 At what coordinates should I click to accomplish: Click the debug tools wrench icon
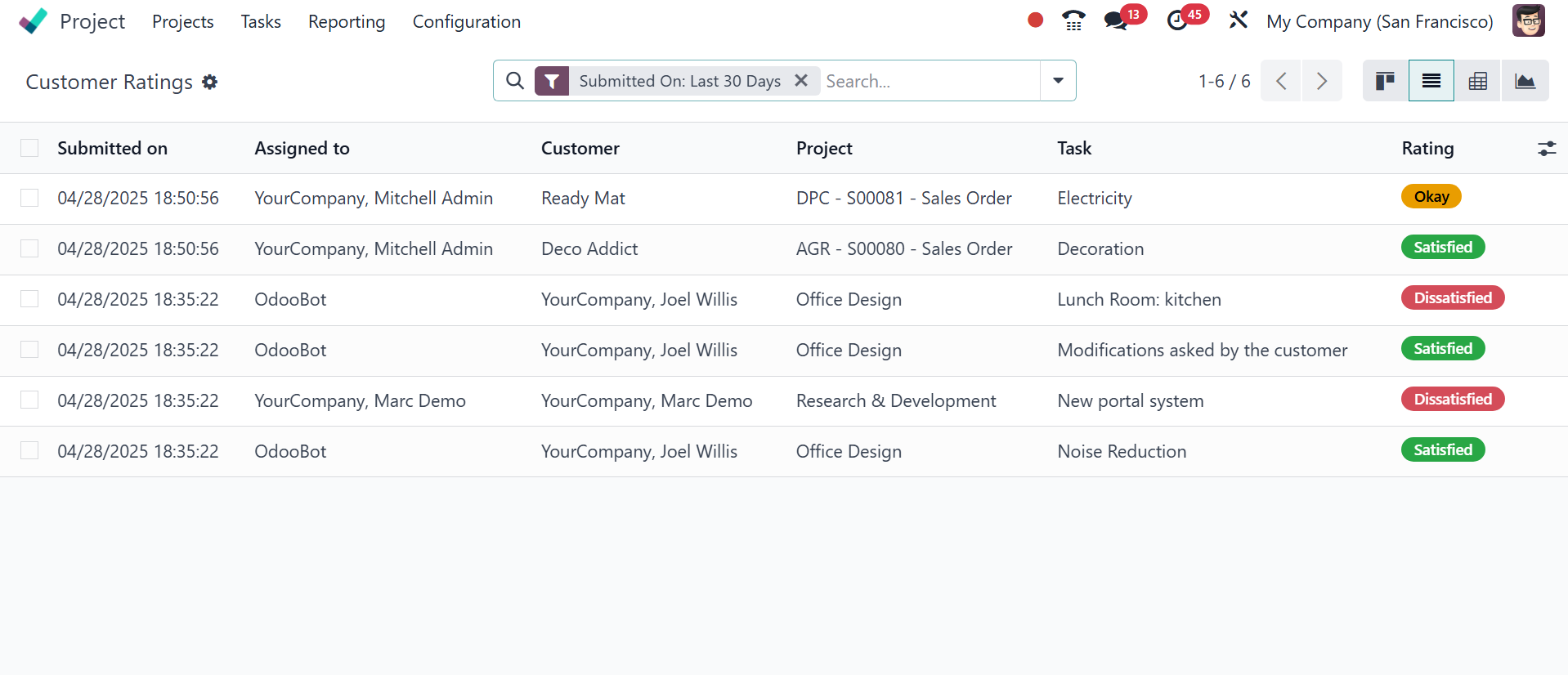pos(1239,20)
